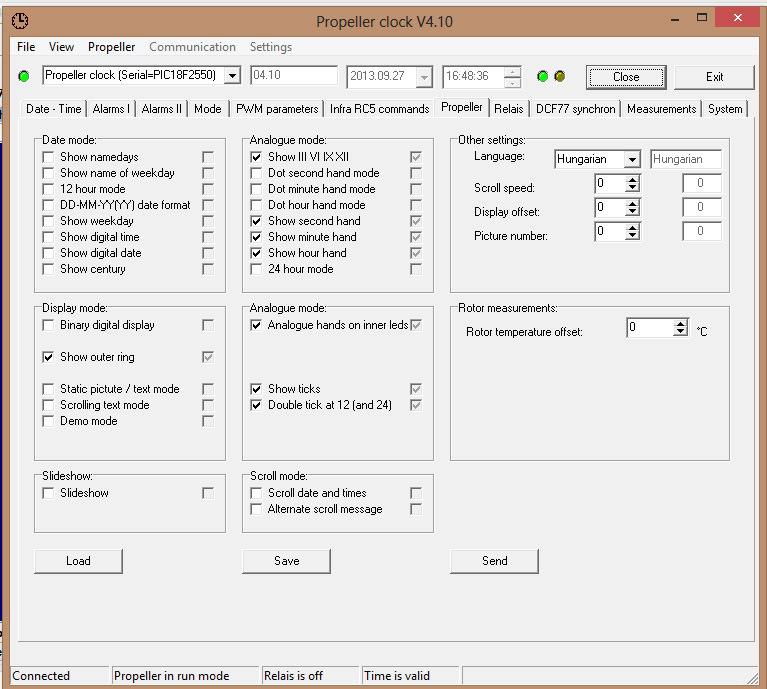767x689 pixels.
Task: Enable Scrolling text mode checkbox
Action: pos(48,405)
